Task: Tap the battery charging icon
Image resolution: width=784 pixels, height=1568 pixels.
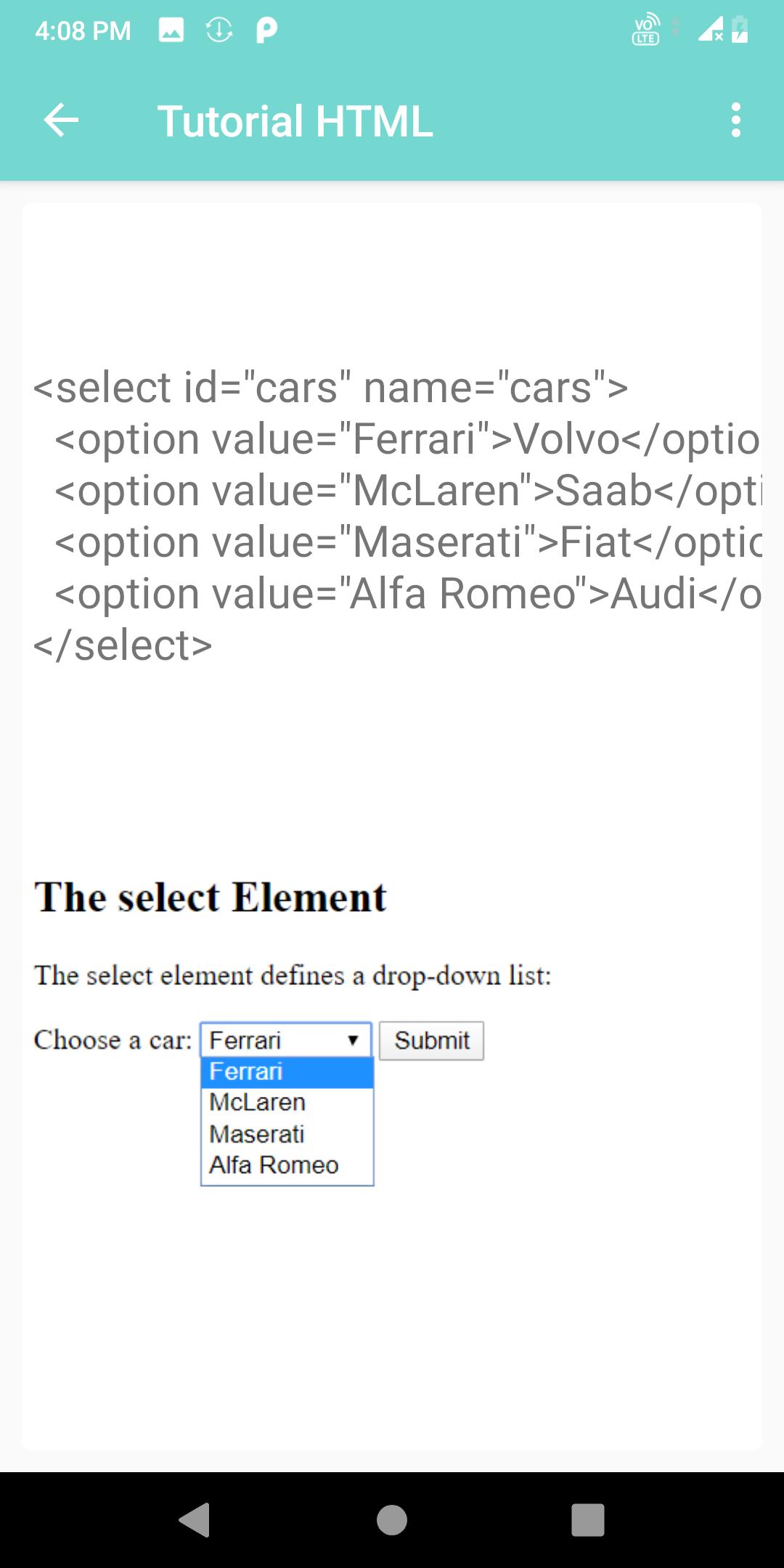Action: [740, 30]
